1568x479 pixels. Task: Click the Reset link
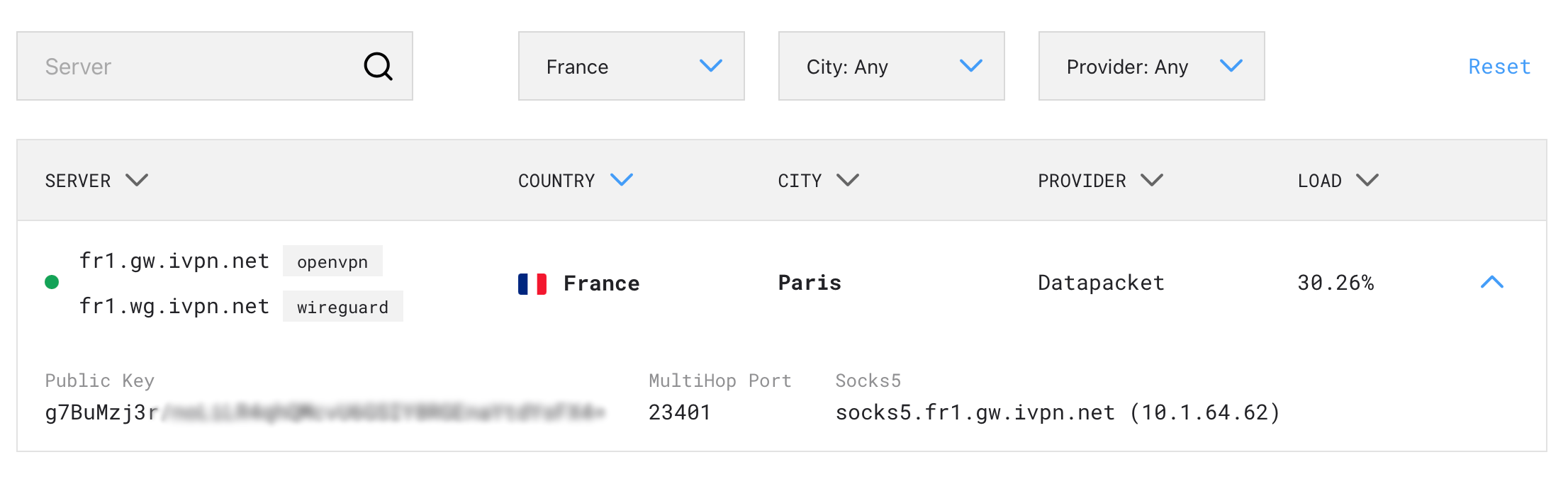[1499, 66]
